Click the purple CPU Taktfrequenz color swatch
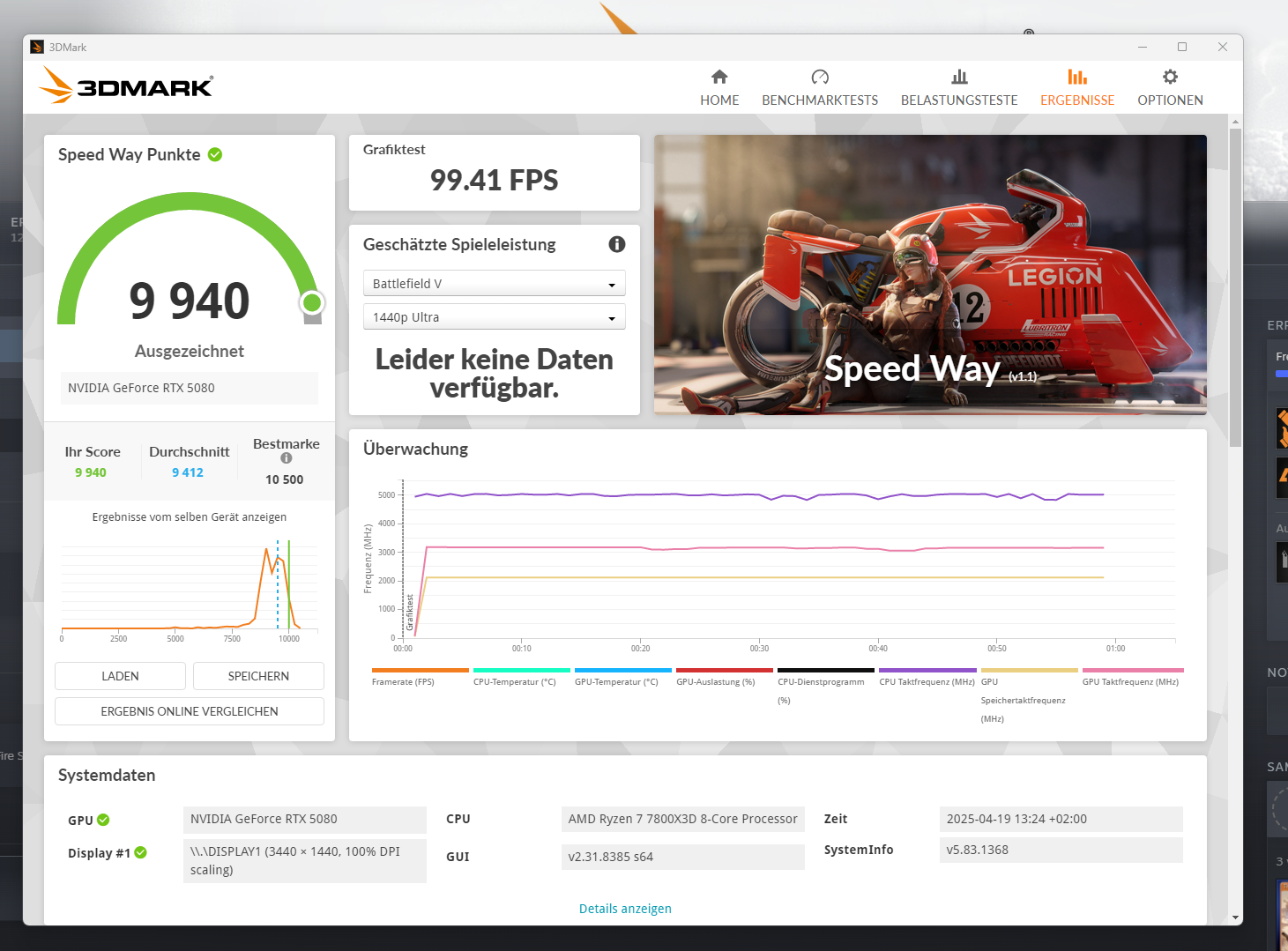 (927, 670)
